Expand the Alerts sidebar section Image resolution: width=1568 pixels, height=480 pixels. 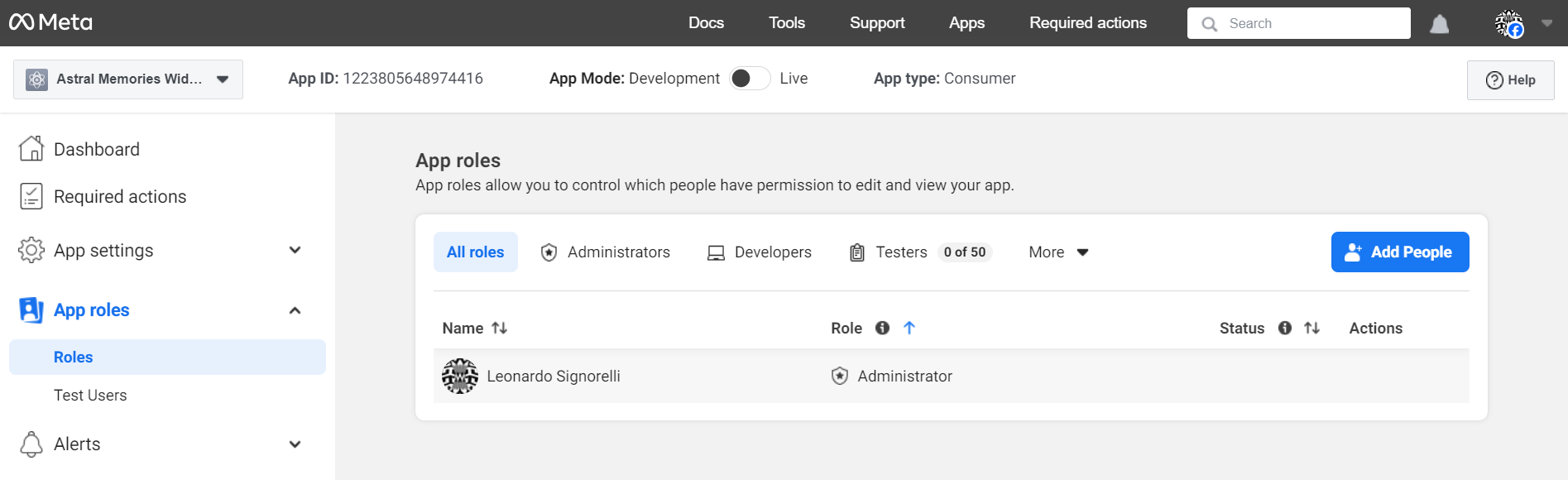coord(295,444)
